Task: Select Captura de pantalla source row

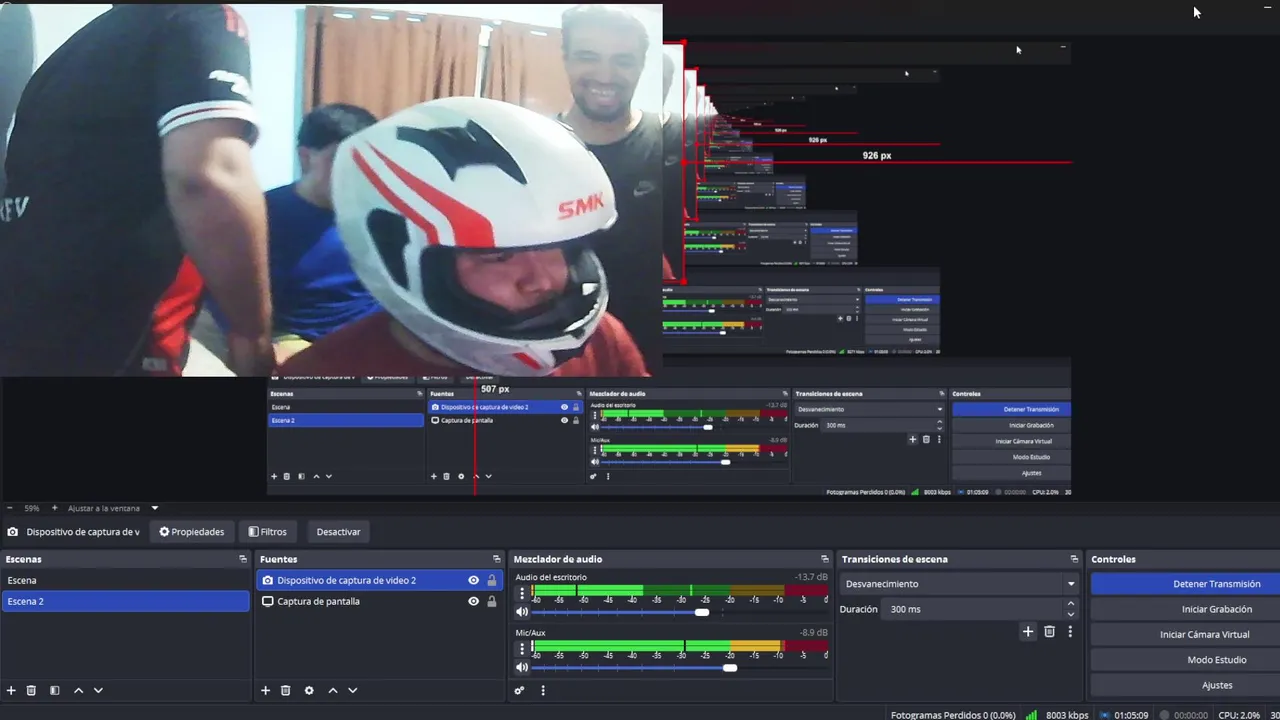Action: [x=379, y=601]
